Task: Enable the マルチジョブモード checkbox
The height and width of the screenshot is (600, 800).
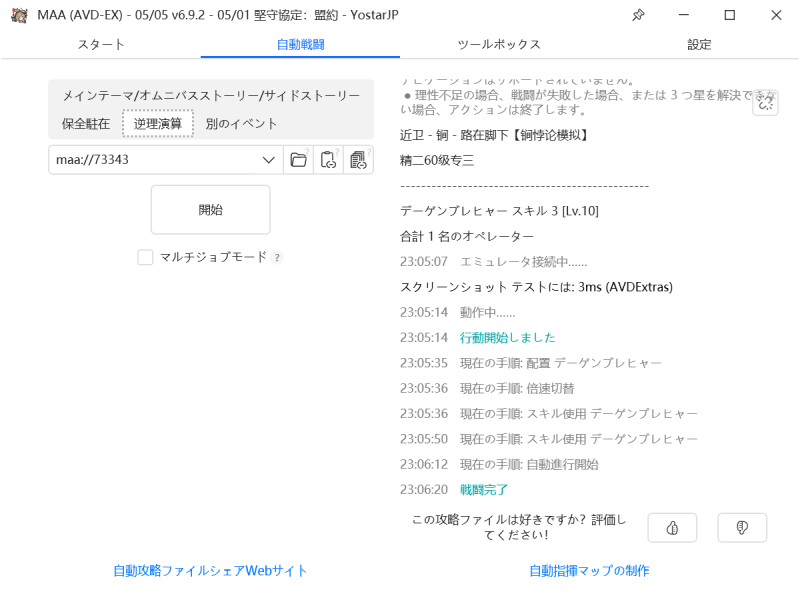Action: pos(145,257)
